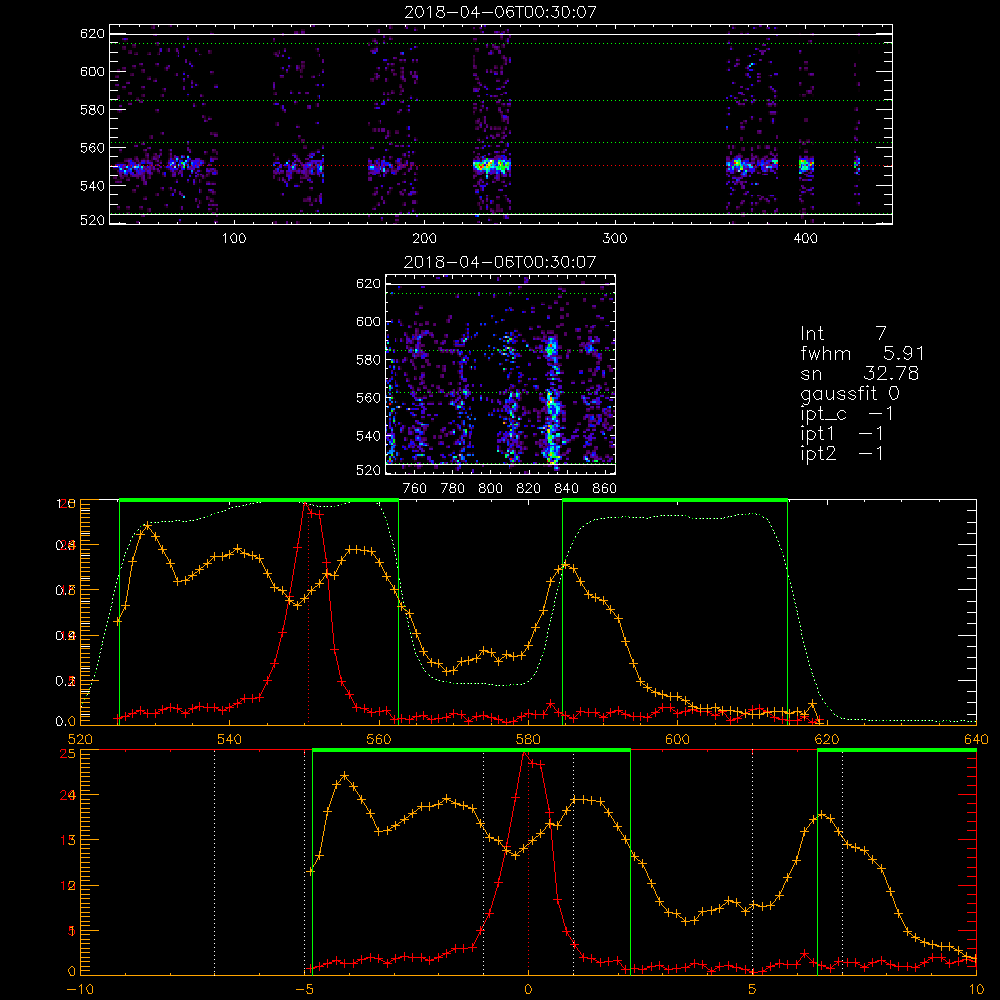Click the bright vertical streak near 832 in middle image
The image size is (1000, 1000).
[x=552, y=402]
